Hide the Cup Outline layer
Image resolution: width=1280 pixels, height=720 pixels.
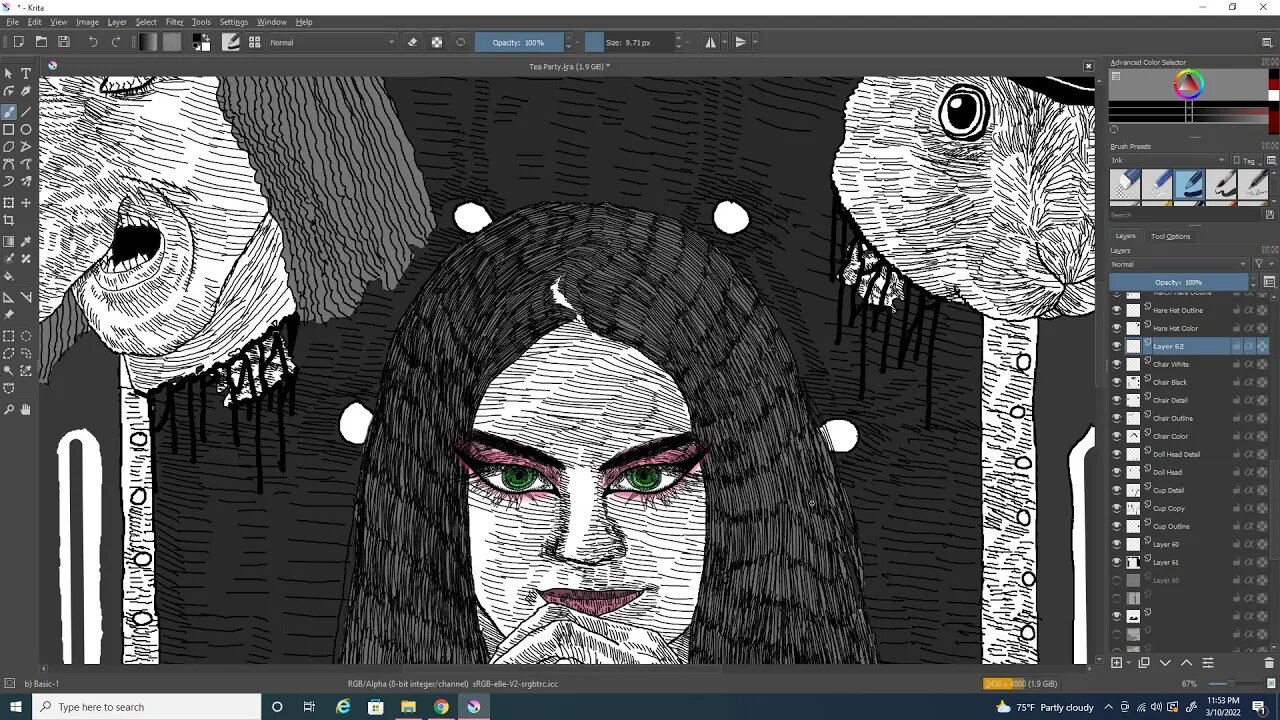[1117, 526]
